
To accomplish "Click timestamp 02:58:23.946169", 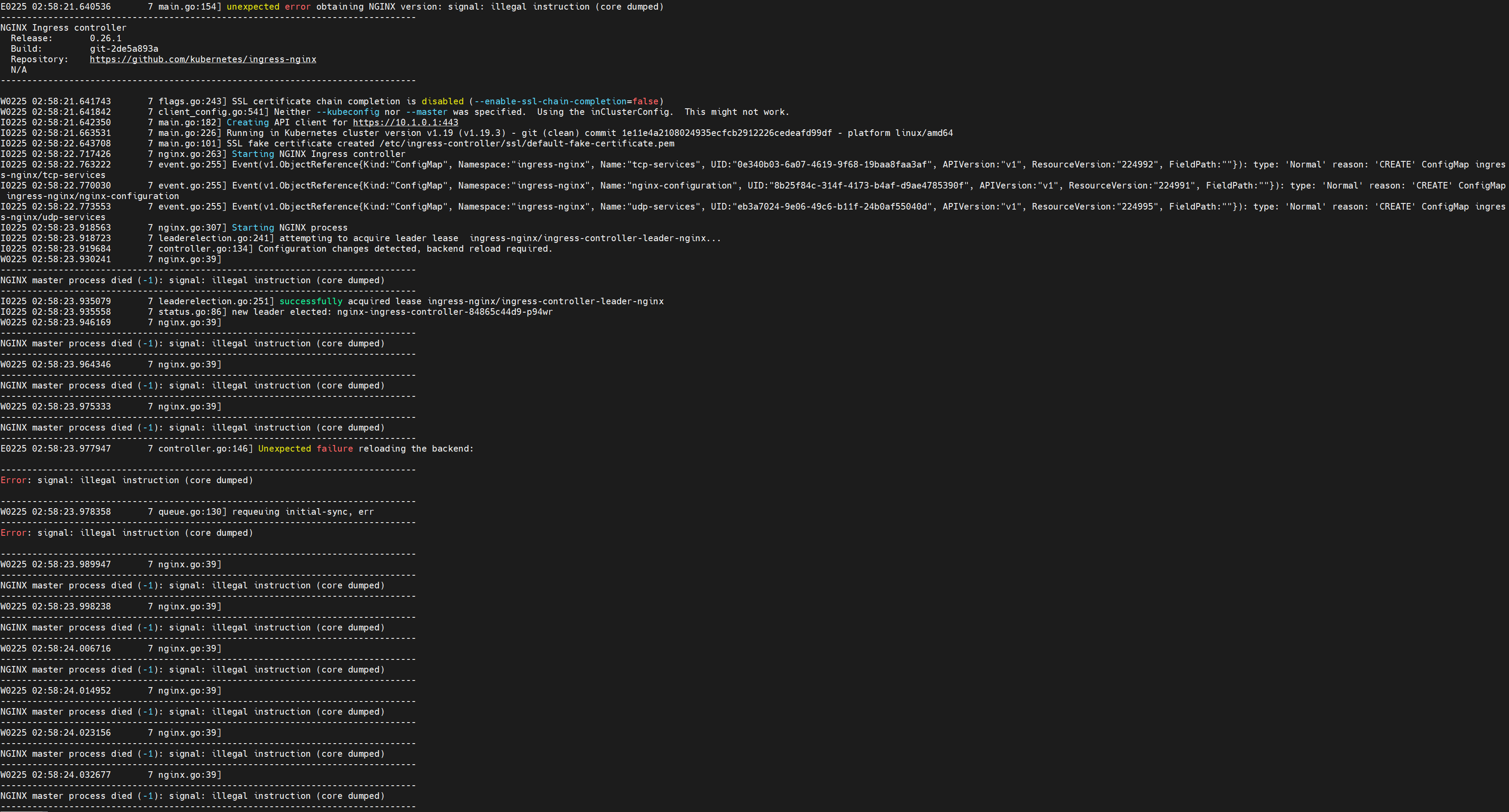I will [x=71, y=323].
